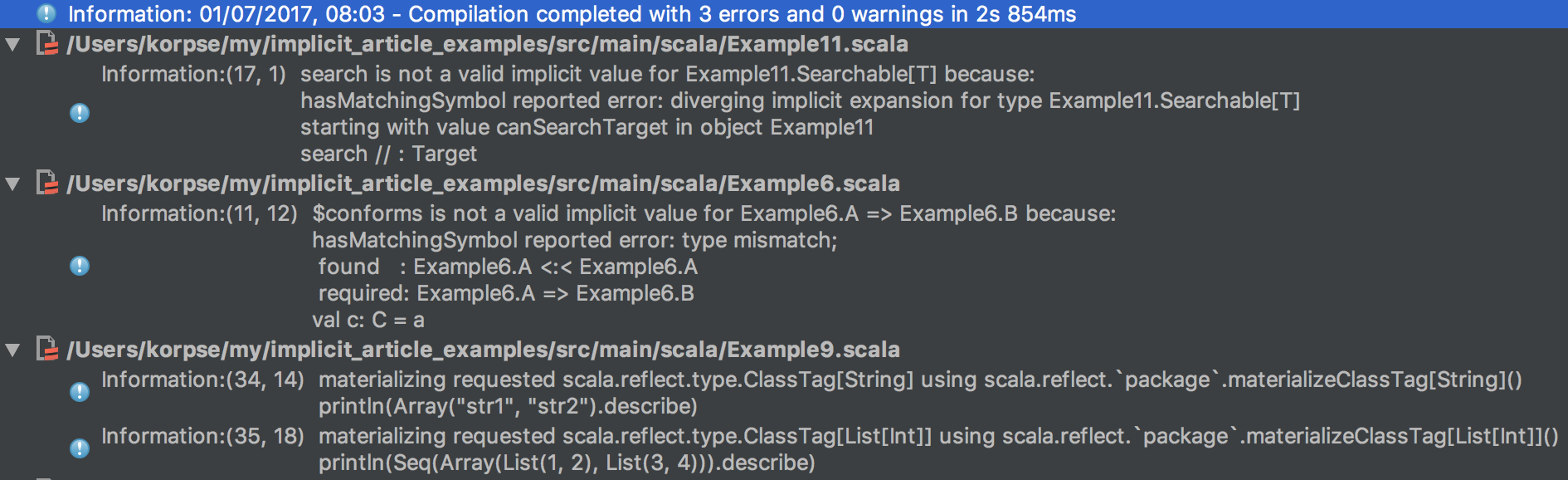
Task: Collapse the Example11.scala message group
Action: [12, 47]
